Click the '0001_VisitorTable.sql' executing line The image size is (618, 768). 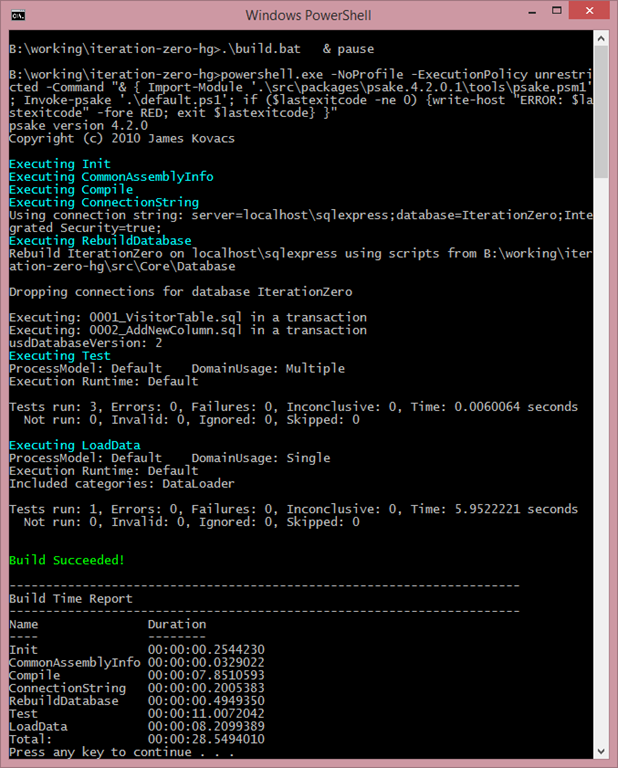point(188,317)
